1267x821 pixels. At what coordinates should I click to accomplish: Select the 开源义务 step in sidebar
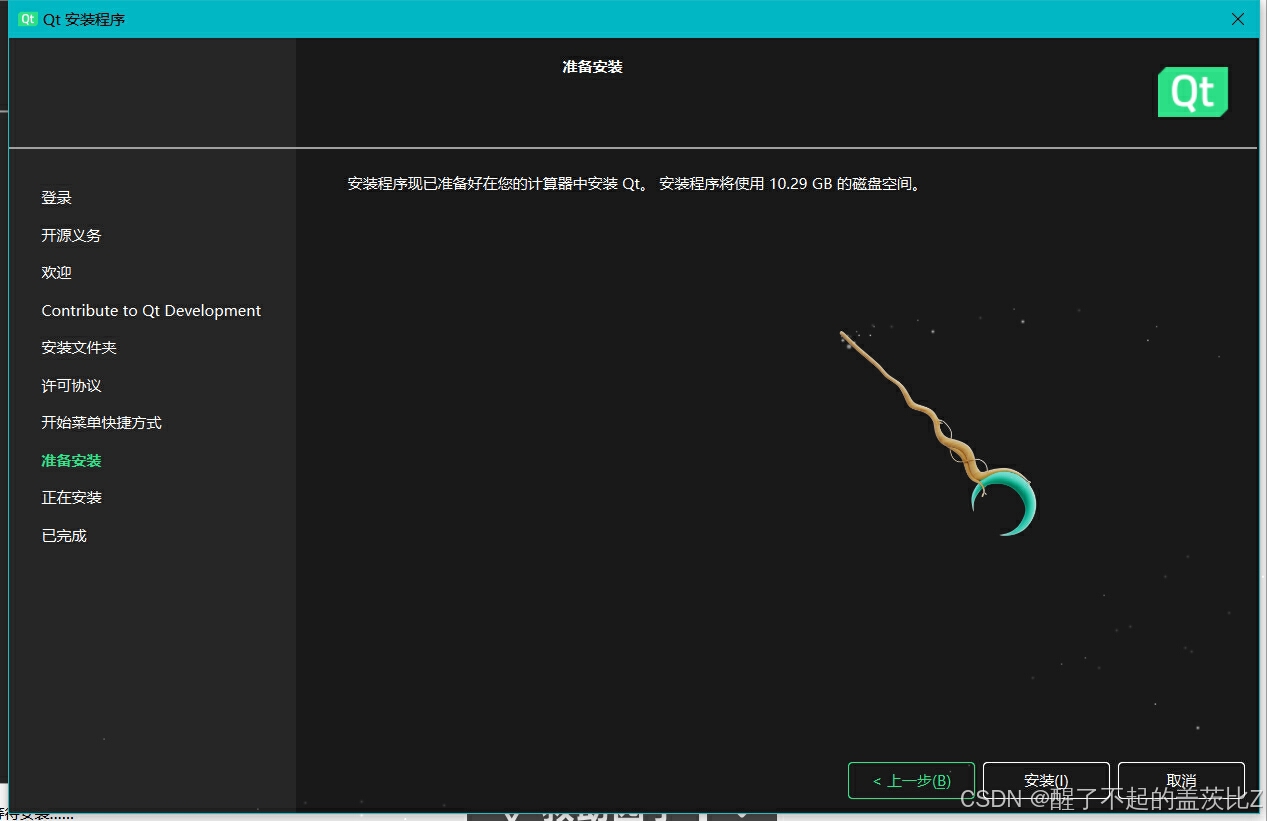pyautogui.click(x=71, y=236)
